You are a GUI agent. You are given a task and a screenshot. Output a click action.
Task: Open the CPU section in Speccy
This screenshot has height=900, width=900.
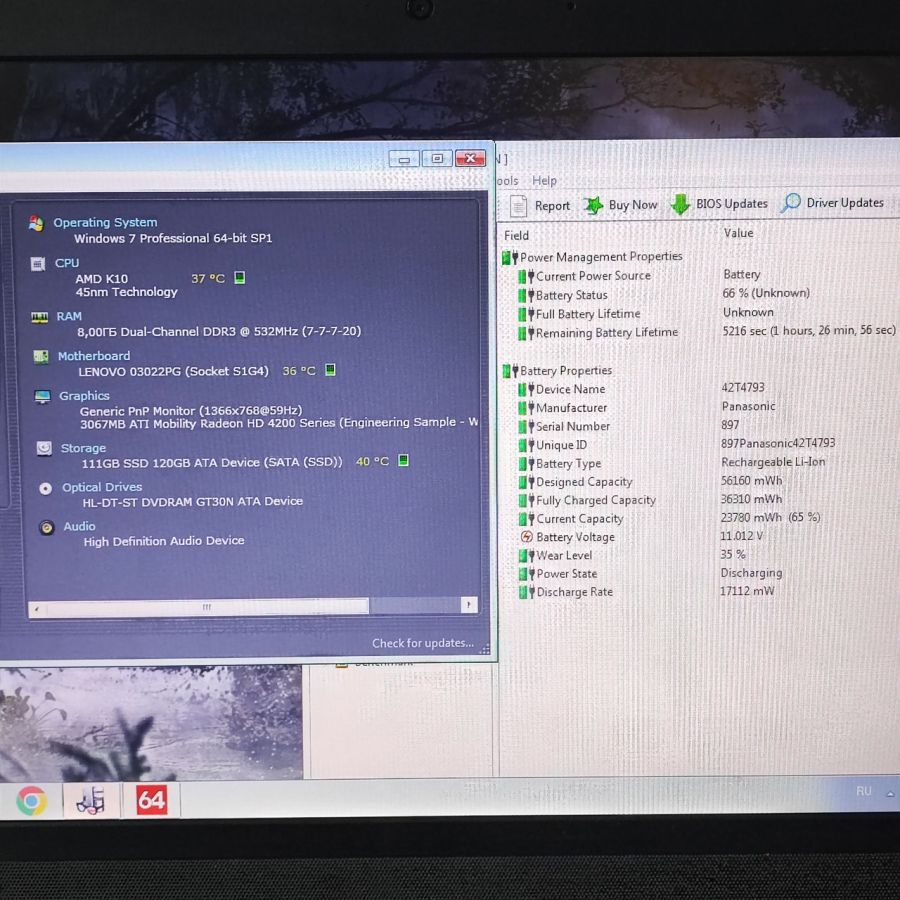pyautogui.click(x=67, y=263)
